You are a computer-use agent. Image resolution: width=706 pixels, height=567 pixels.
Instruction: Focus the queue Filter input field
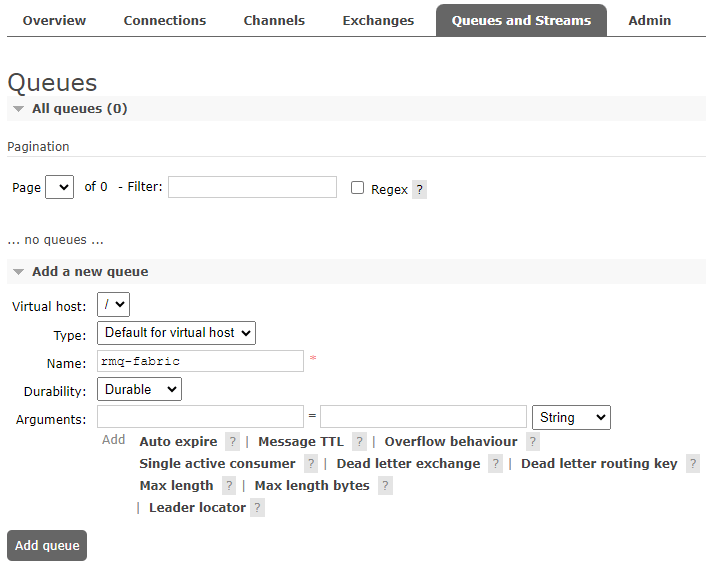[252, 187]
